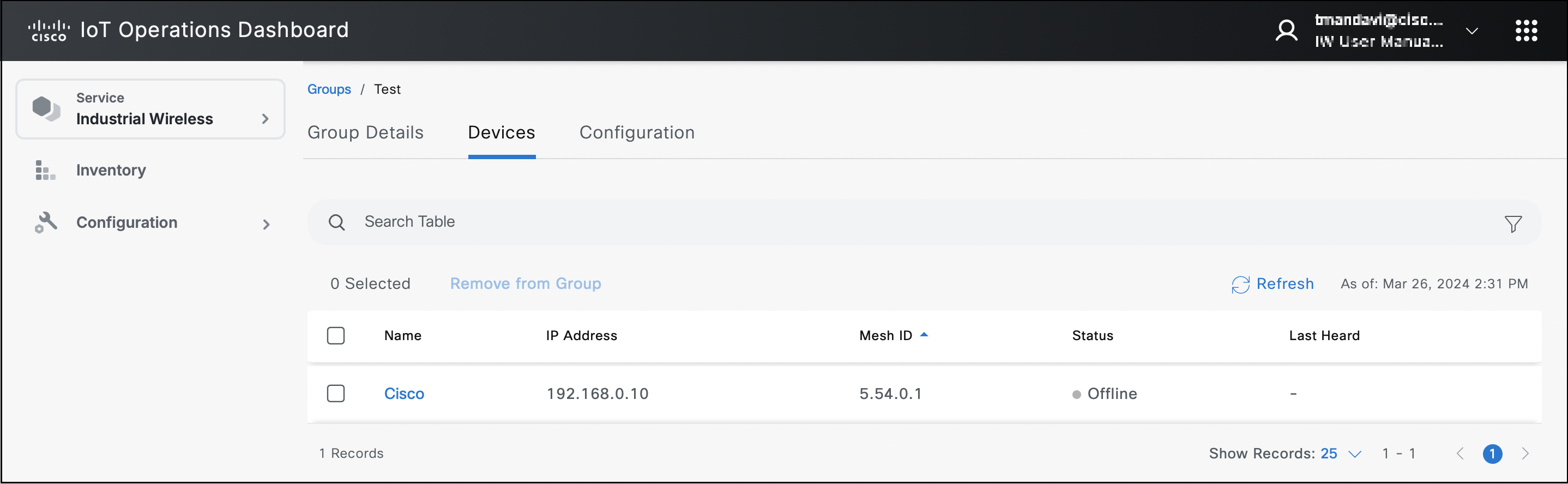This screenshot has width=1568, height=484.
Task: Toggle the select-all header checkbox
Action: (335, 336)
